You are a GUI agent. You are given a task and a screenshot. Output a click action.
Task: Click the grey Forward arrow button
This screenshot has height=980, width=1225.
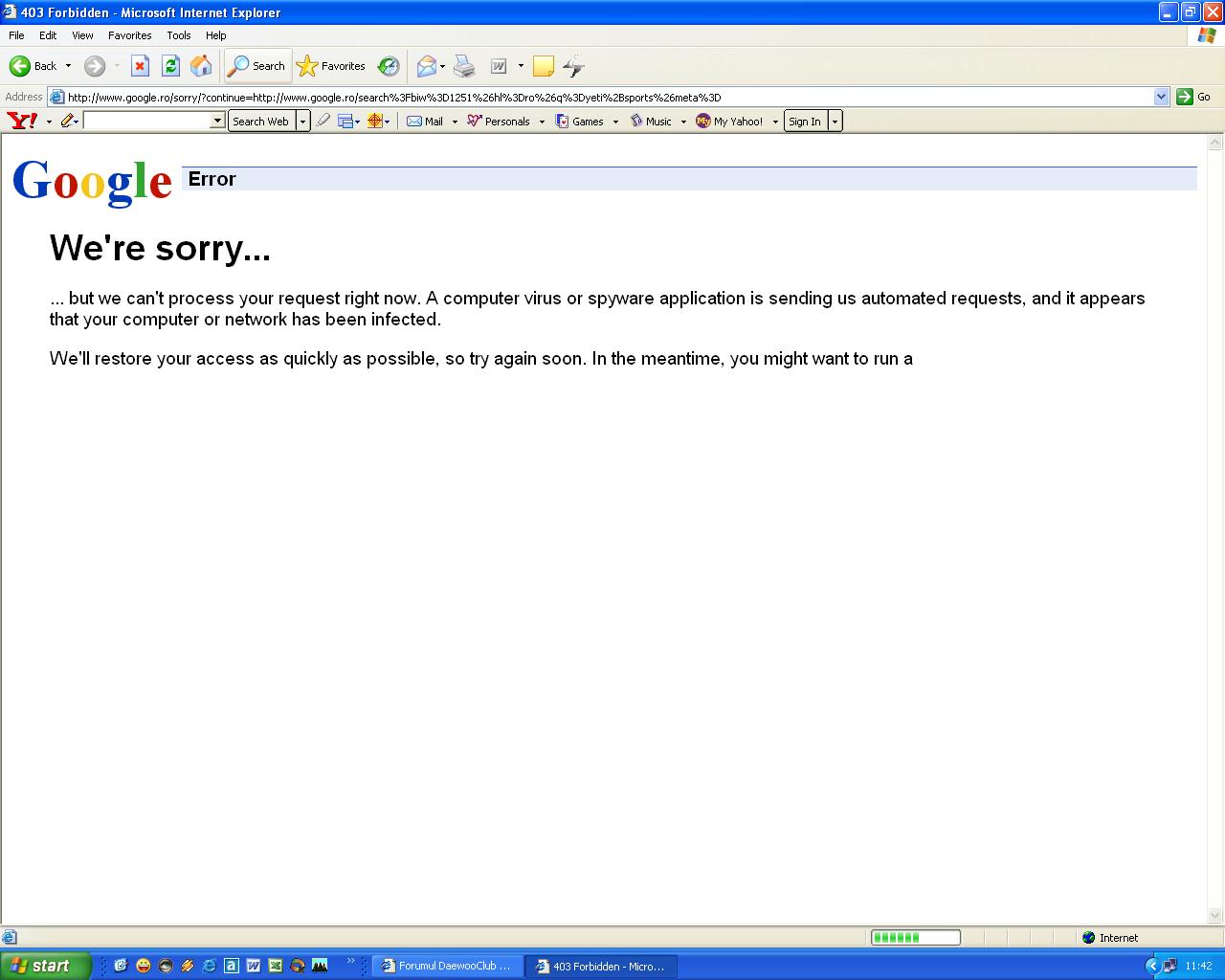(x=94, y=66)
